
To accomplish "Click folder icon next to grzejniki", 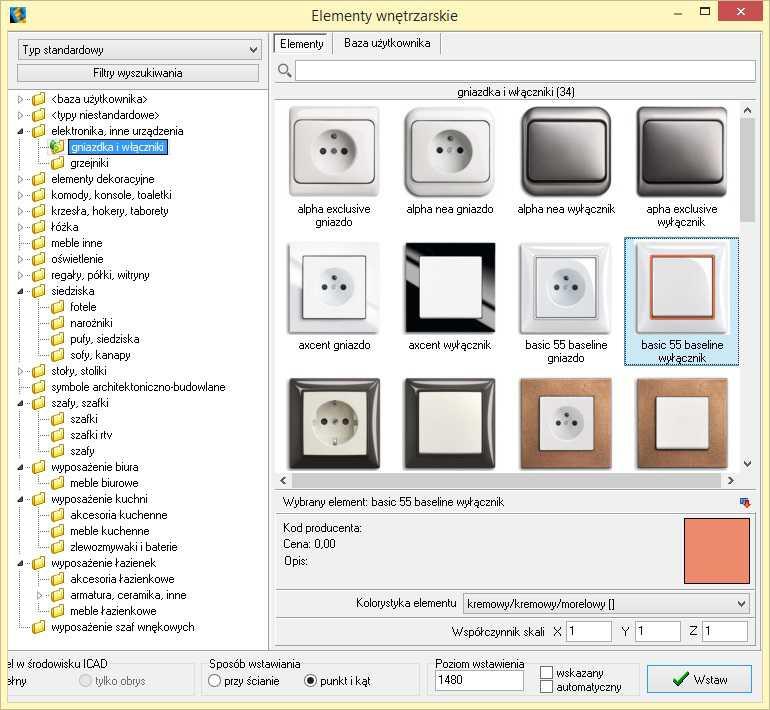I will pyautogui.click(x=57, y=163).
